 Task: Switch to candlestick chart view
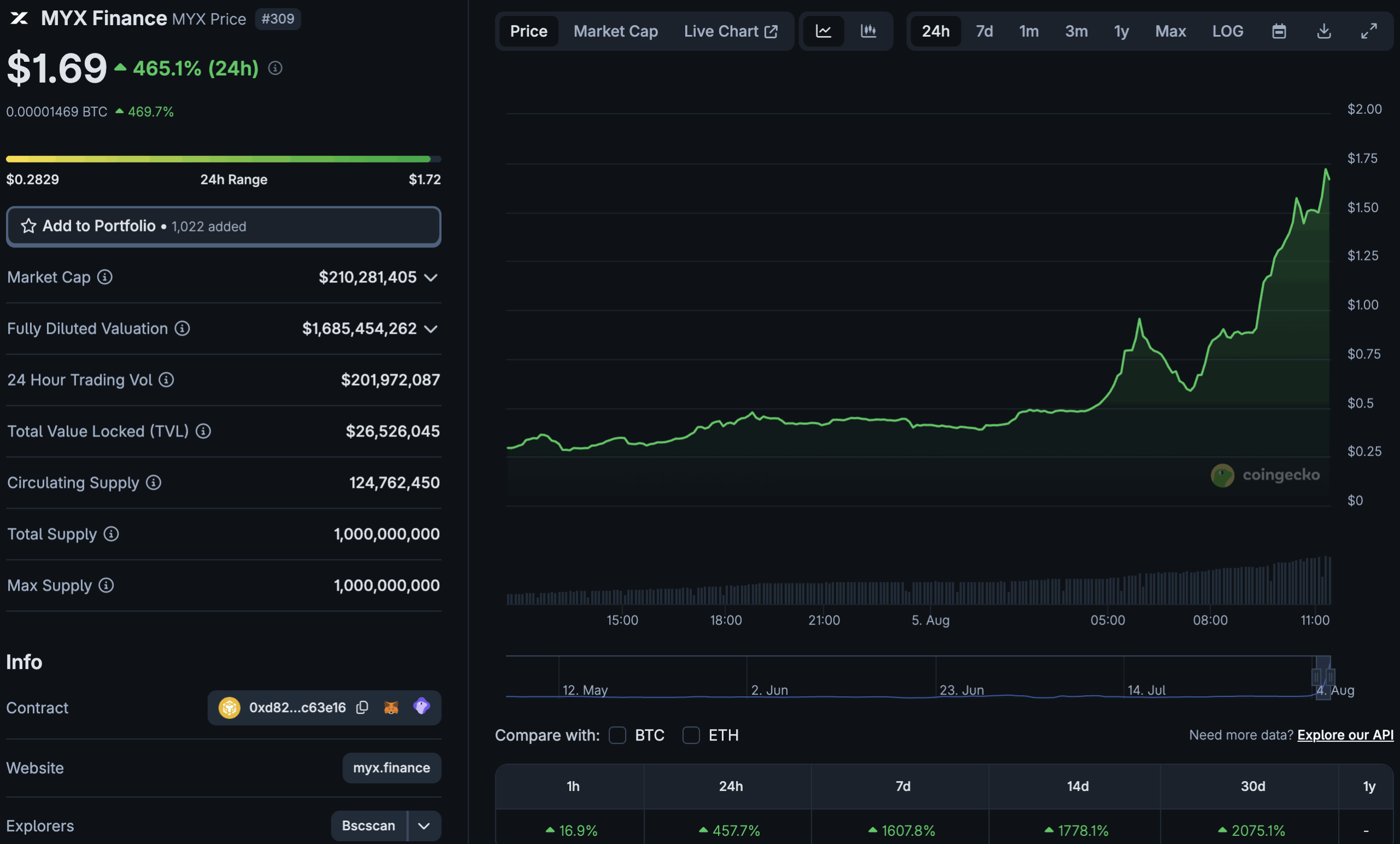(868, 31)
